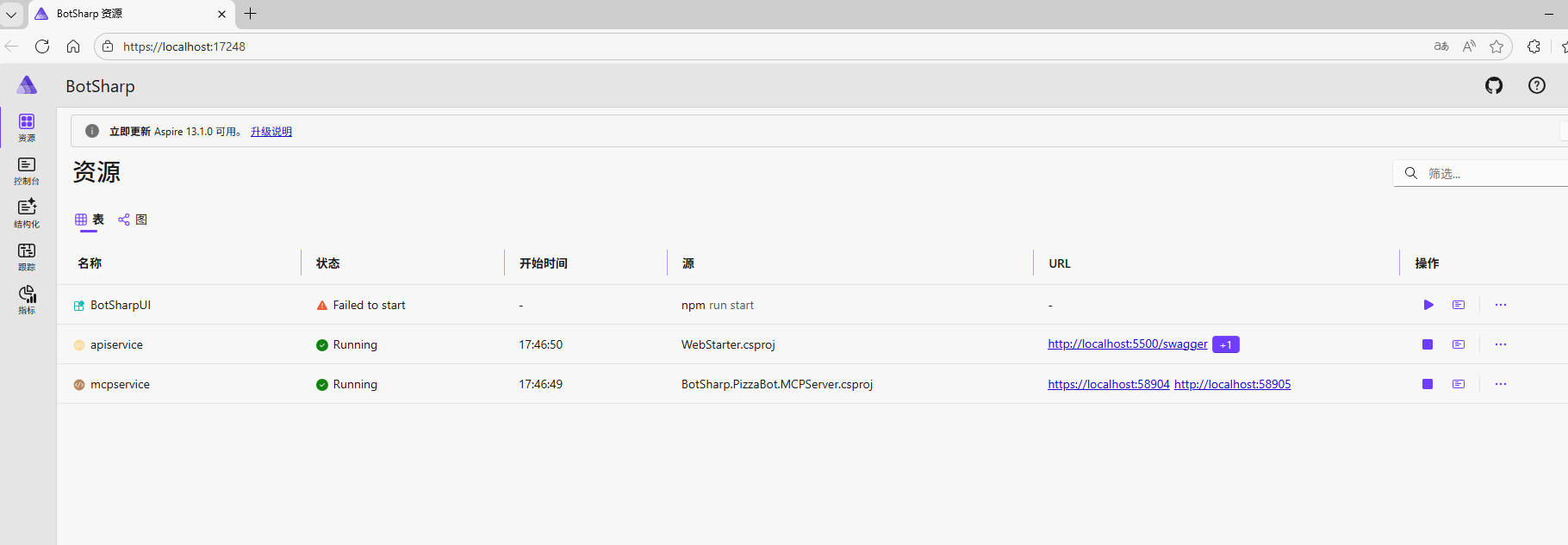This screenshot has width=1568, height=545.
Task: Add this page to favorites star
Action: (1496, 46)
